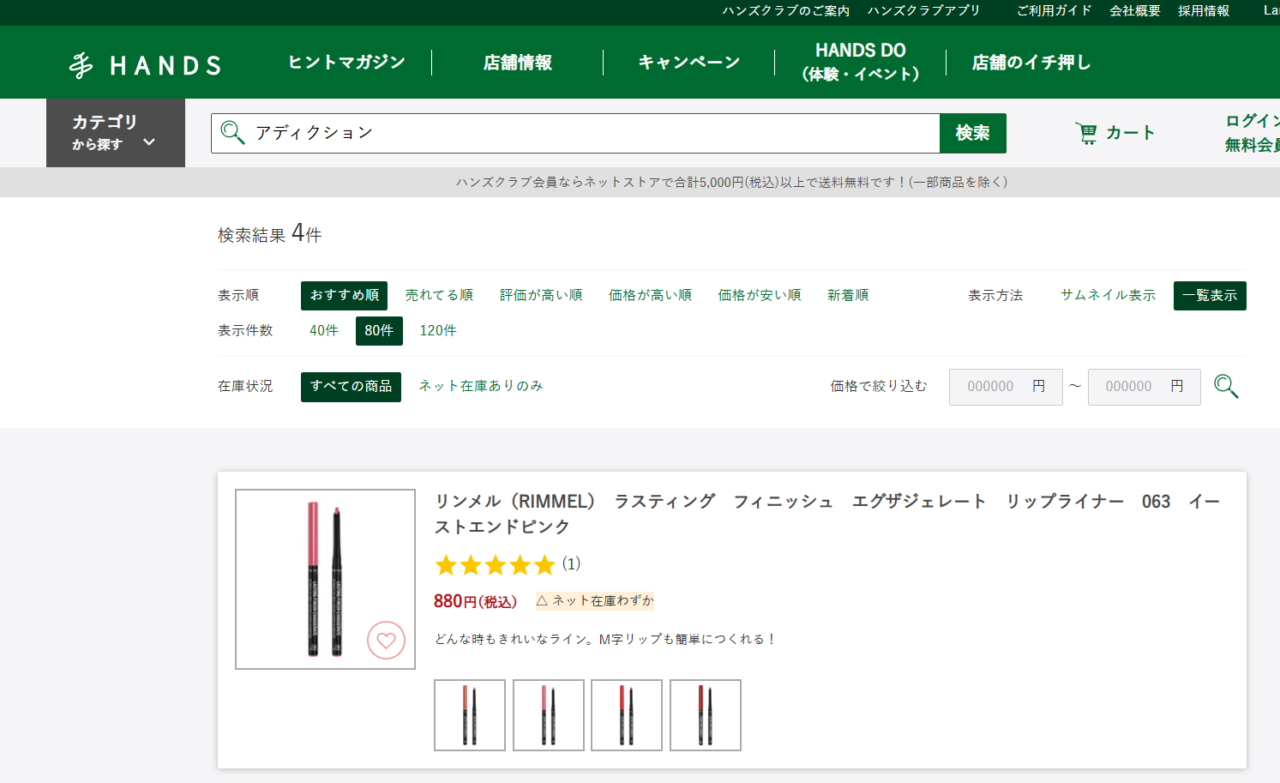Image resolution: width=1280 pixels, height=783 pixels.
Task: Sort by 価格が高い順
Action: click(650, 296)
